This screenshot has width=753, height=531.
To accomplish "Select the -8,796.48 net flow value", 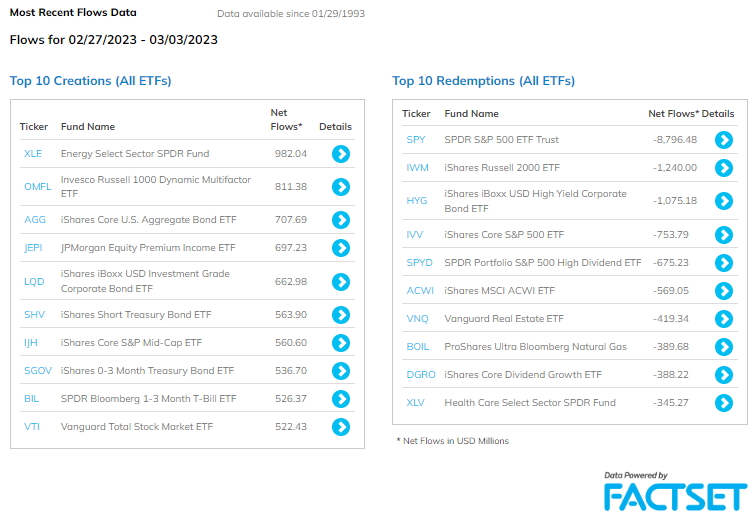I will (x=675, y=140).
